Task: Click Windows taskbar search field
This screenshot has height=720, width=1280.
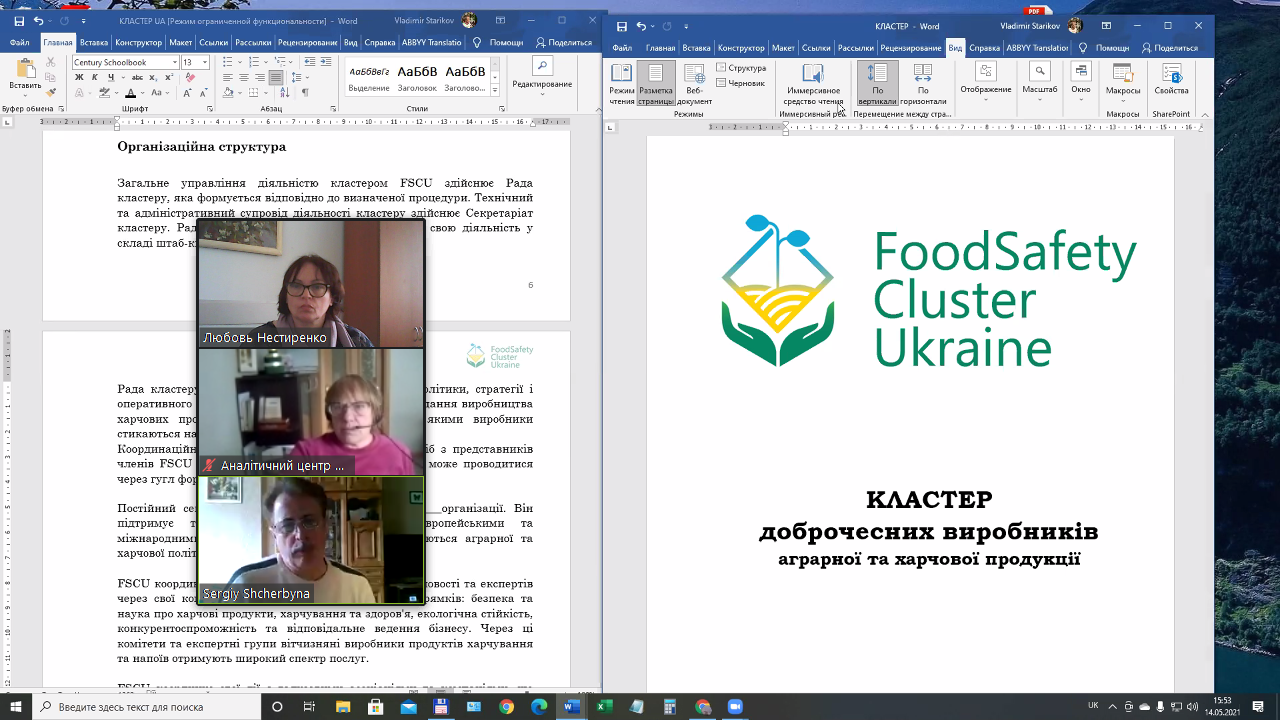Action: click(x=146, y=707)
